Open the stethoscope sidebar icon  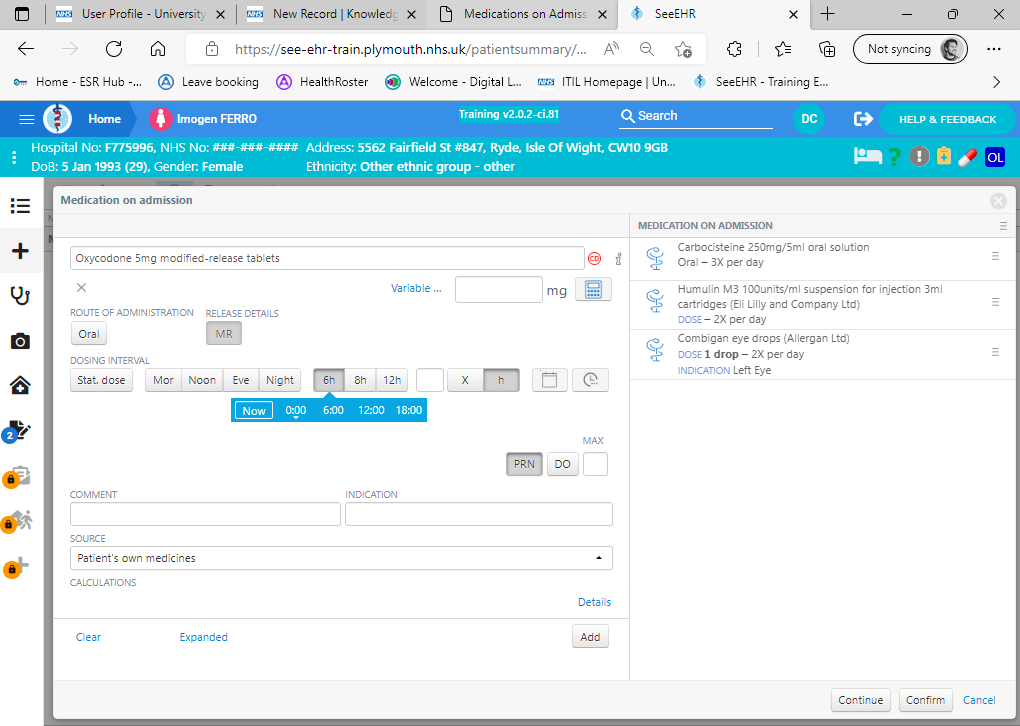click(20, 296)
